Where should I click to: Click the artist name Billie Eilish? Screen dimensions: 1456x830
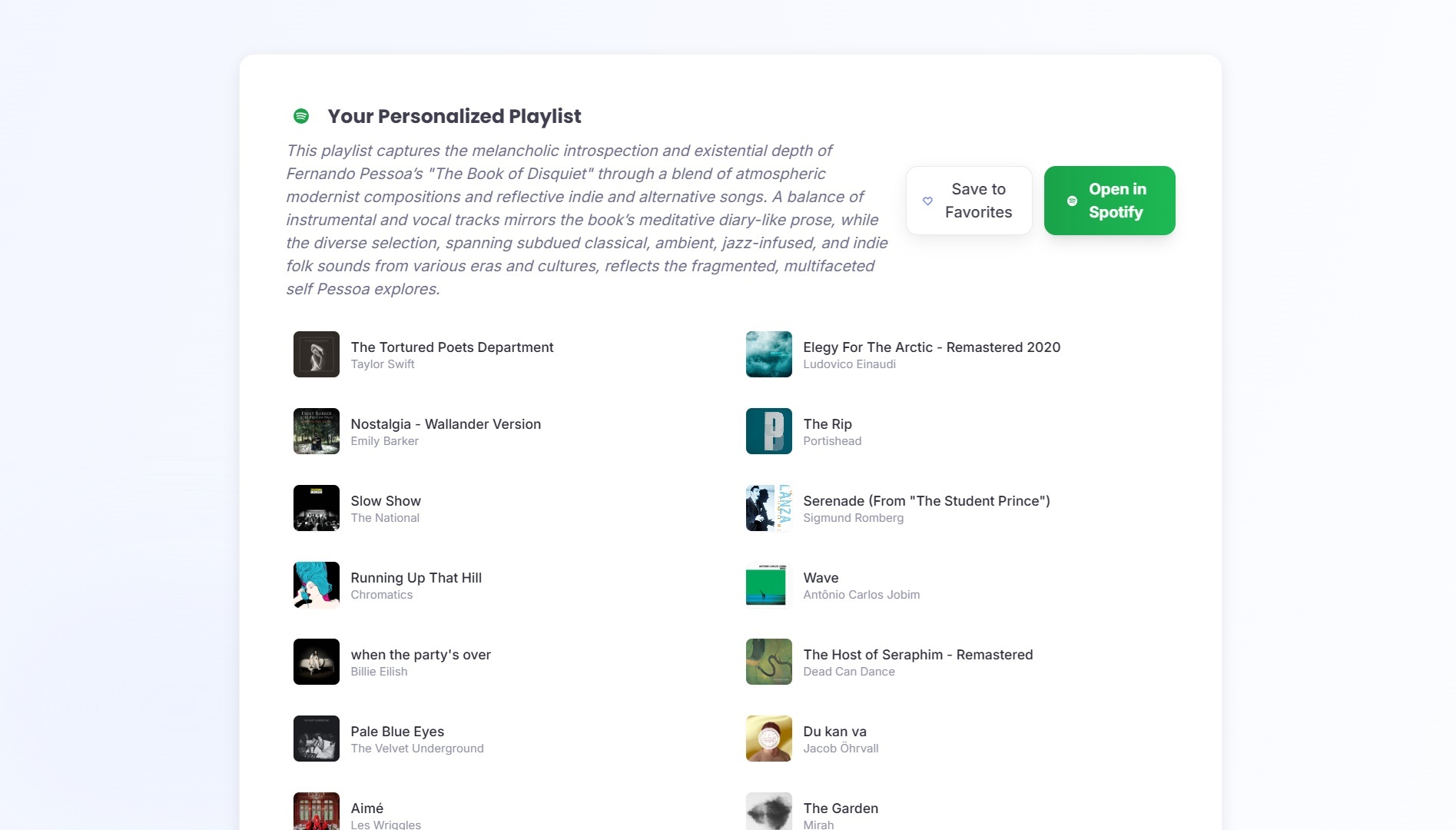point(379,672)
